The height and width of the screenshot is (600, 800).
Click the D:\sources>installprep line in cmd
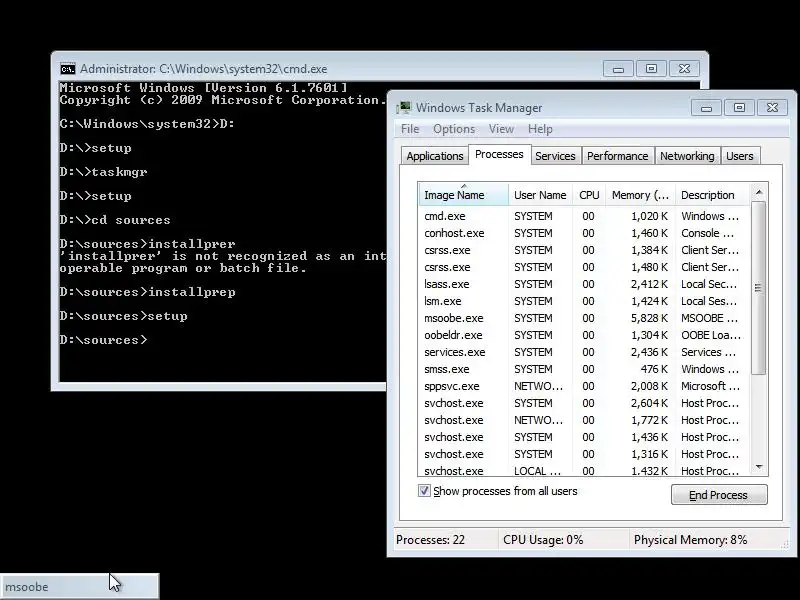tap(147, 292)
